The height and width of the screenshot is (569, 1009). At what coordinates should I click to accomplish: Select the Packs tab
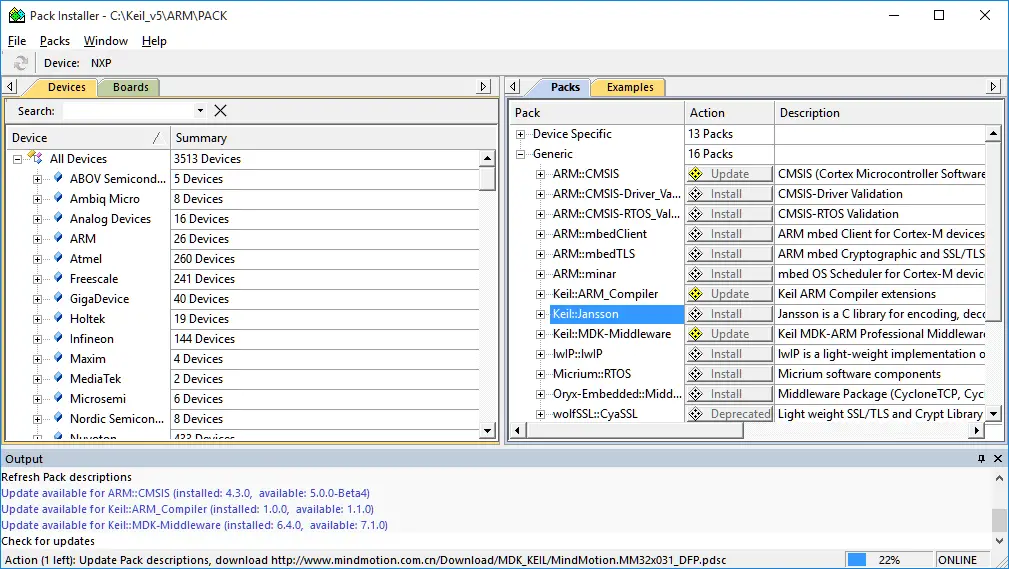565,87
